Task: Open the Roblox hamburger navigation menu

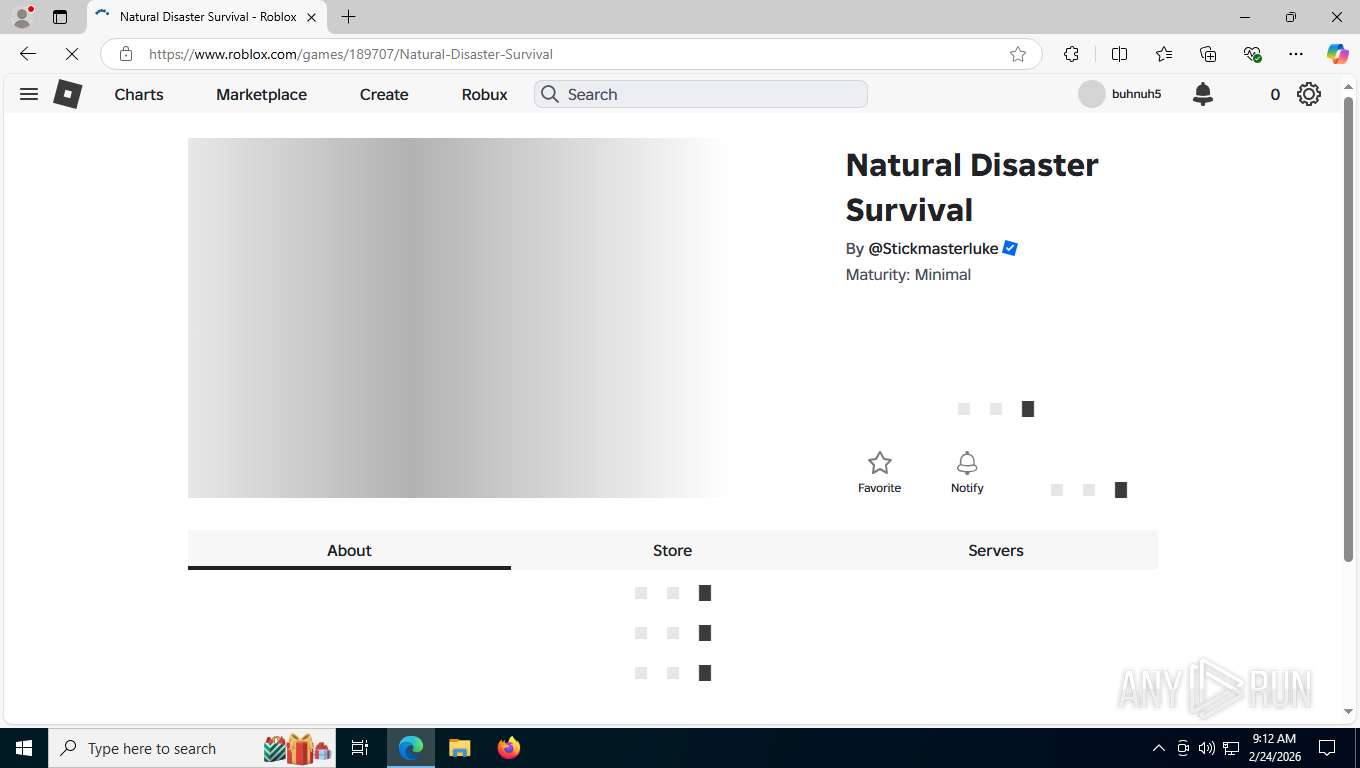Action: click(29, 94)
